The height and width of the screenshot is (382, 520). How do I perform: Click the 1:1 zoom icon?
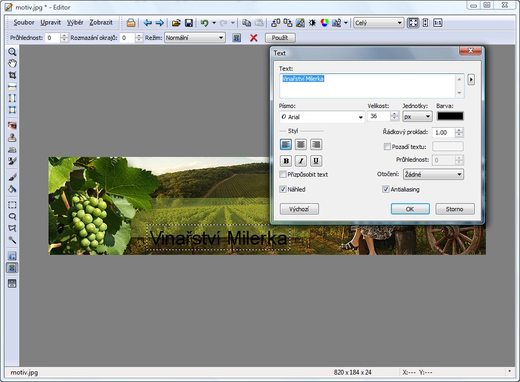point(438,23)
